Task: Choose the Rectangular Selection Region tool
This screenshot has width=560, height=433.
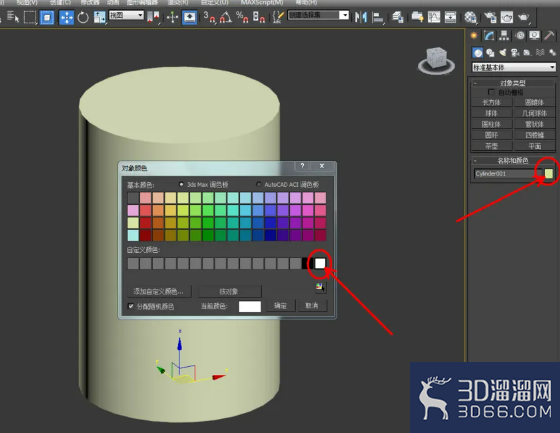Action: pos(30,17)
